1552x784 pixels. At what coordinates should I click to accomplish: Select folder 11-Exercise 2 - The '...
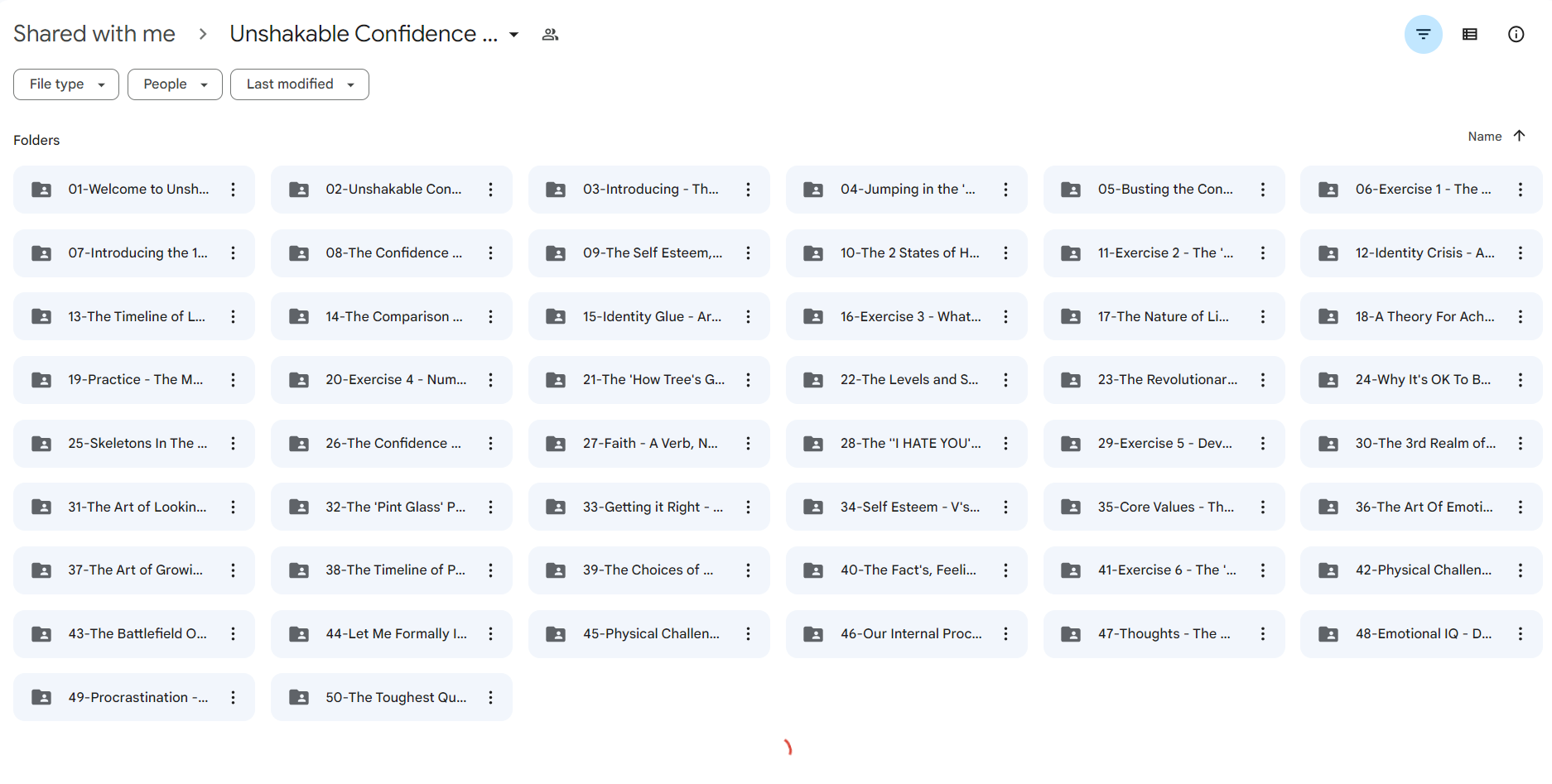1164,253
